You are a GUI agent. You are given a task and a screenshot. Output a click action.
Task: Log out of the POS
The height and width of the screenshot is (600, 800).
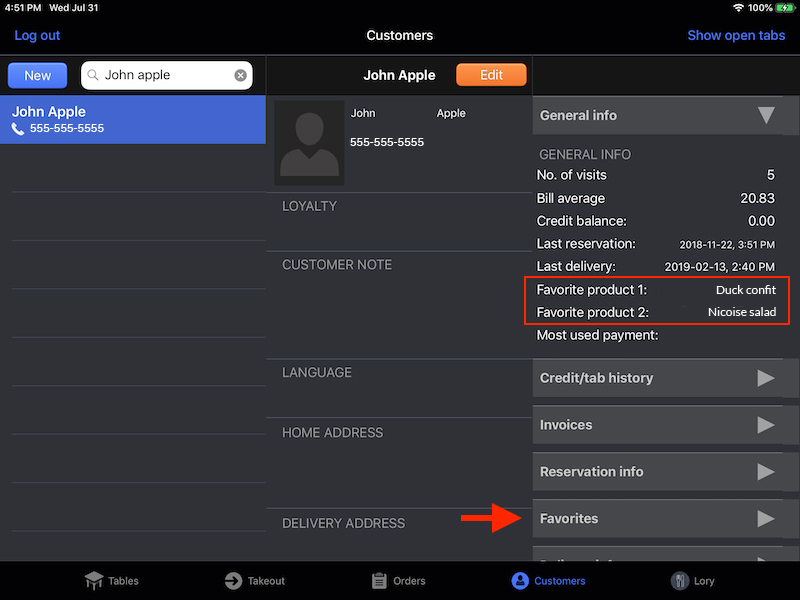pos(37,35)
